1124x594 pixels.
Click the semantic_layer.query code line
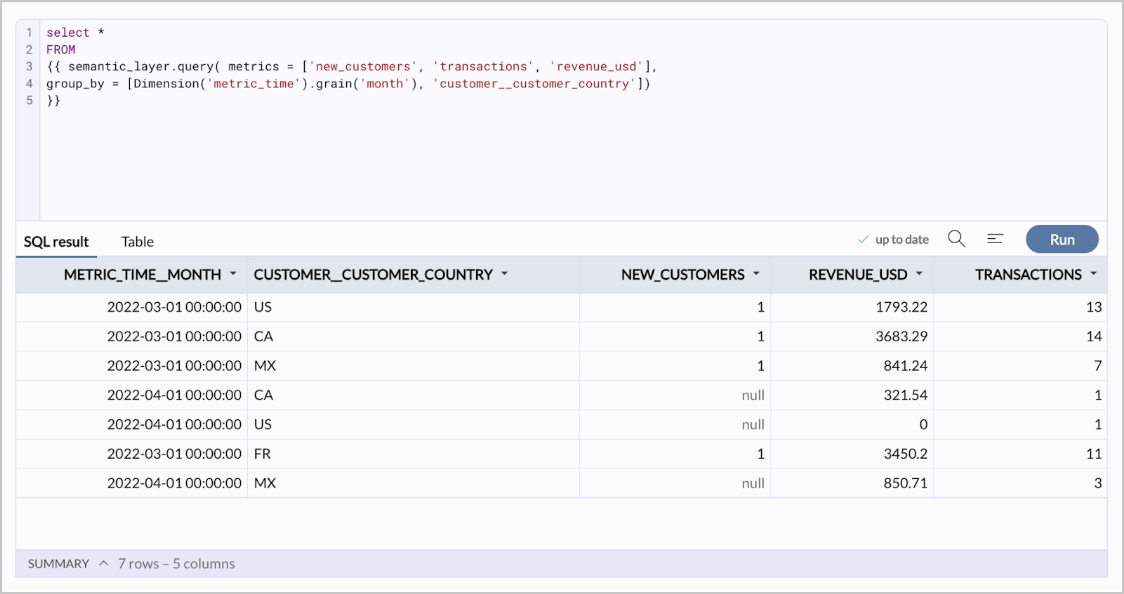pos(351,67)
